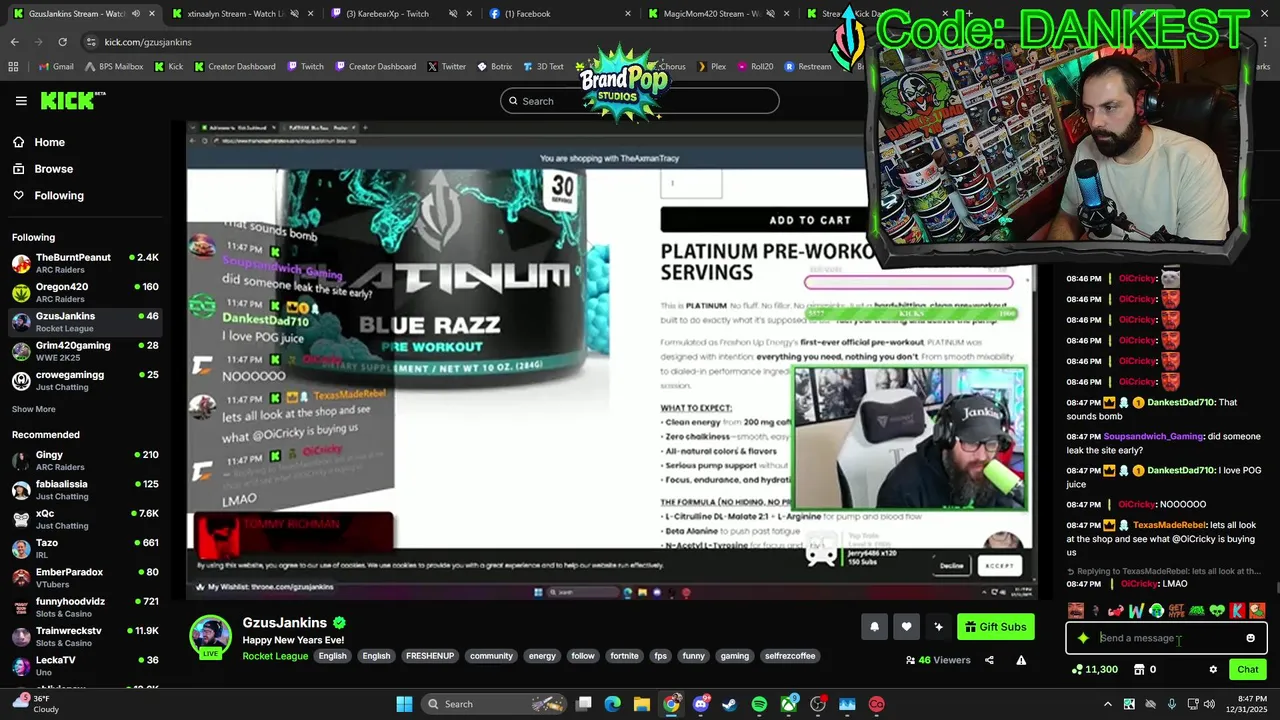Open the Gmail bookmark
The image size is (1280, 720).
[x=55, y=66]
